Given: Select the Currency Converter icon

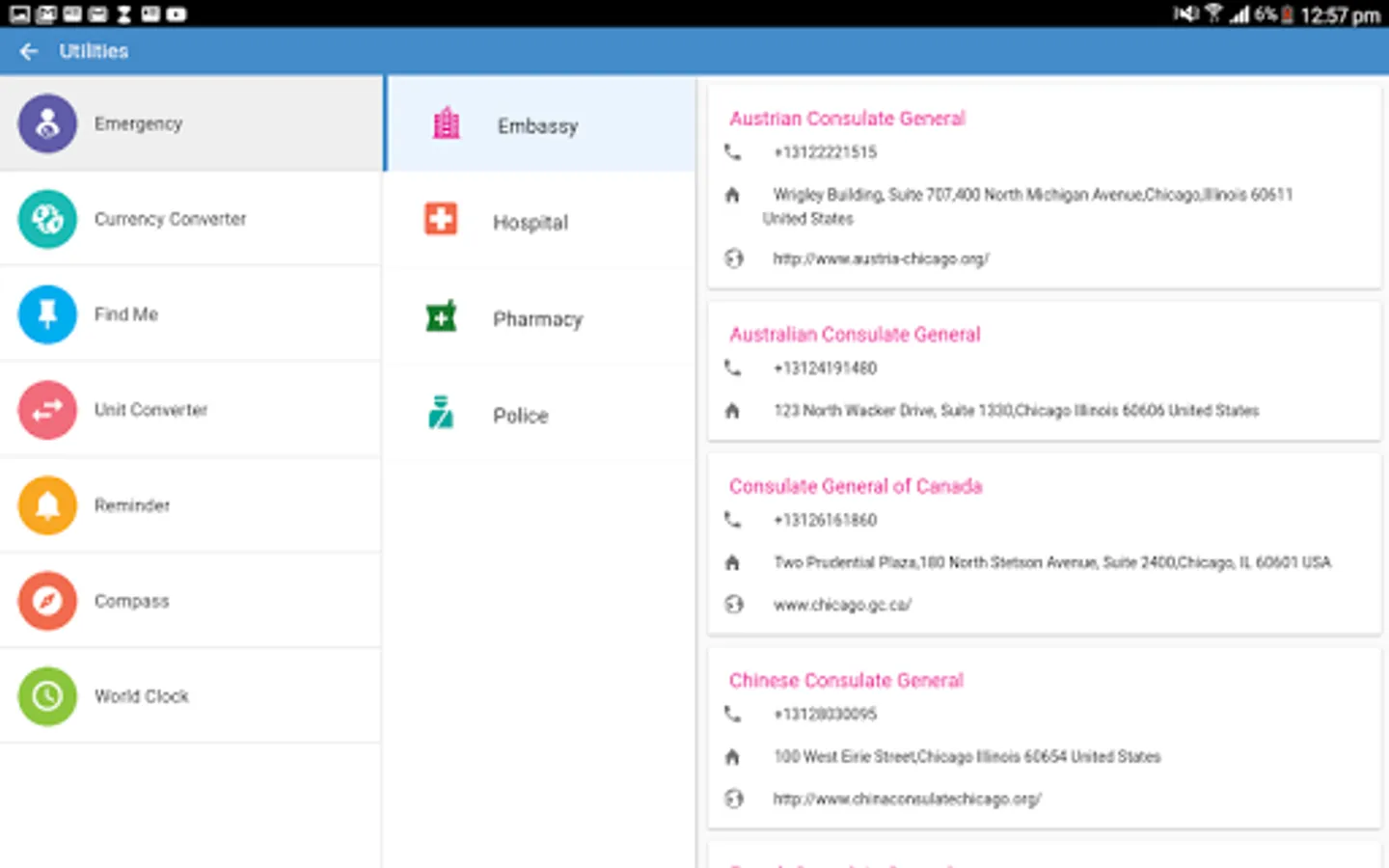Looking at the screenshot, I should point(47,219).
